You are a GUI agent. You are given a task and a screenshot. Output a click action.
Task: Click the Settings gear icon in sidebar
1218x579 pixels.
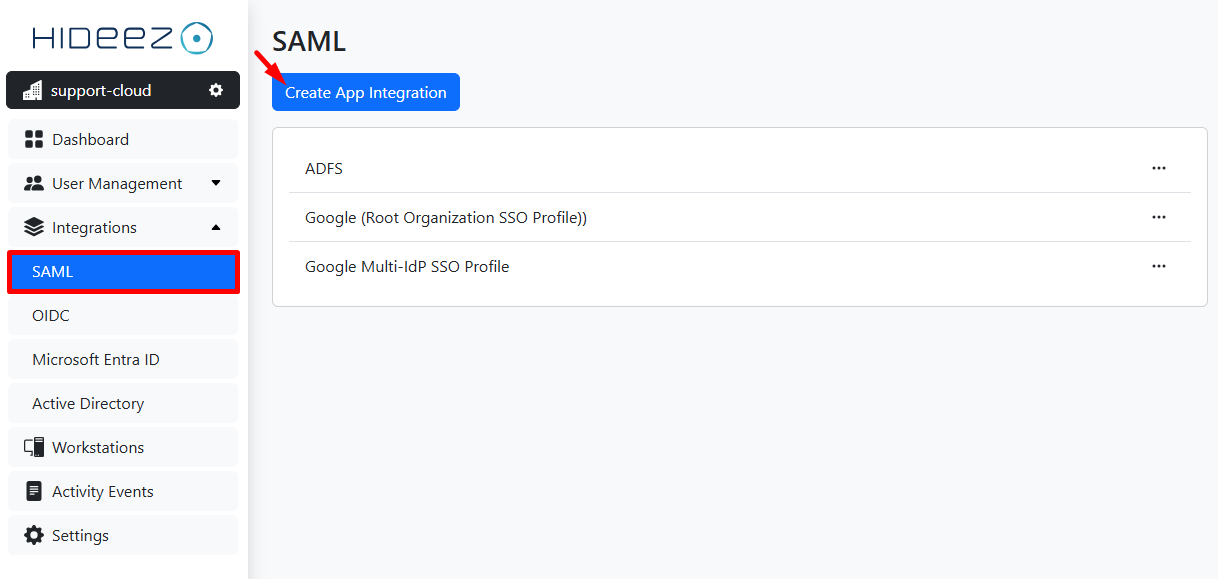(x=34, y=535)
